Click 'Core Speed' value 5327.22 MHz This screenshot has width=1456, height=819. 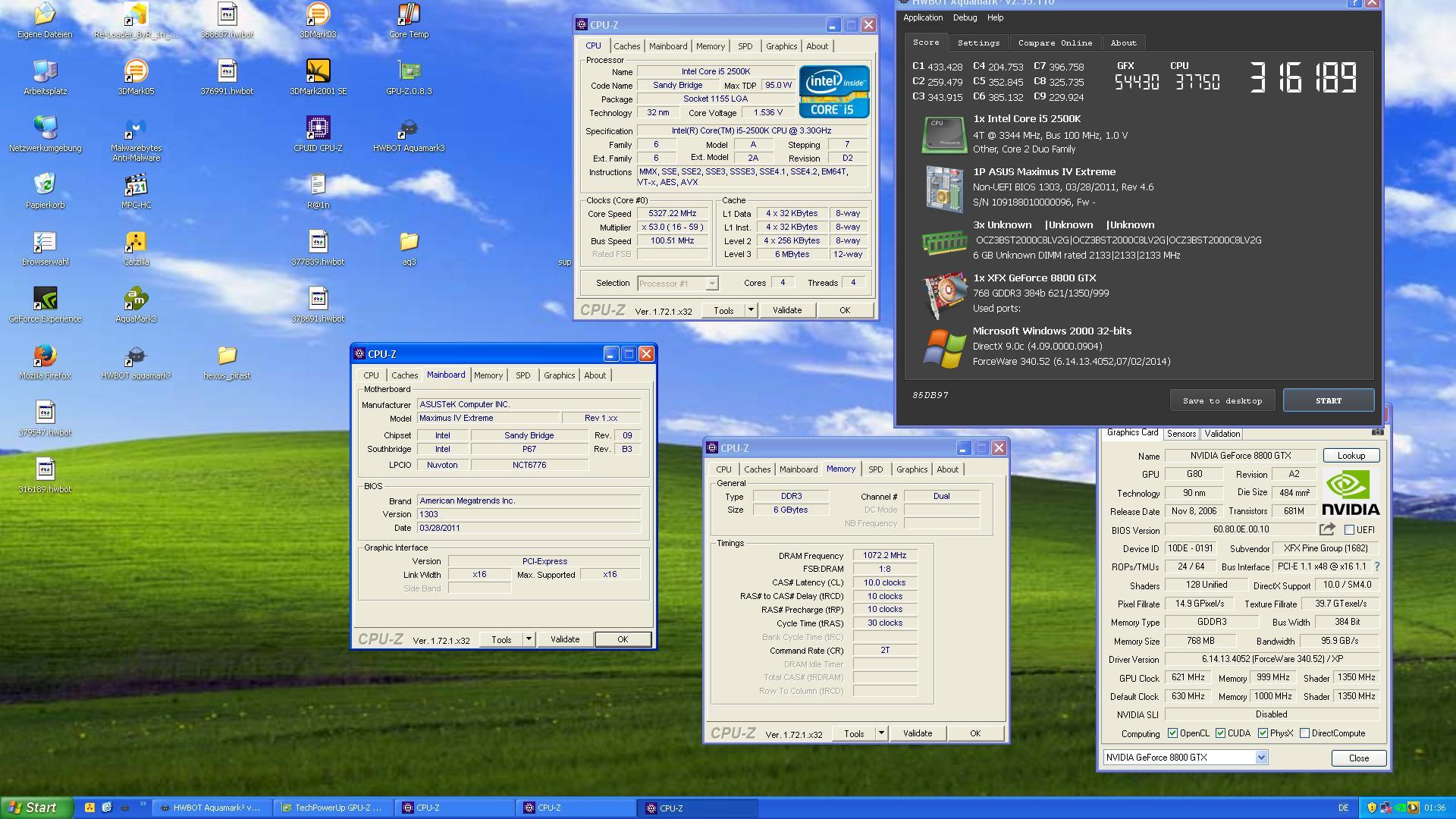click(x=672, y=214)
